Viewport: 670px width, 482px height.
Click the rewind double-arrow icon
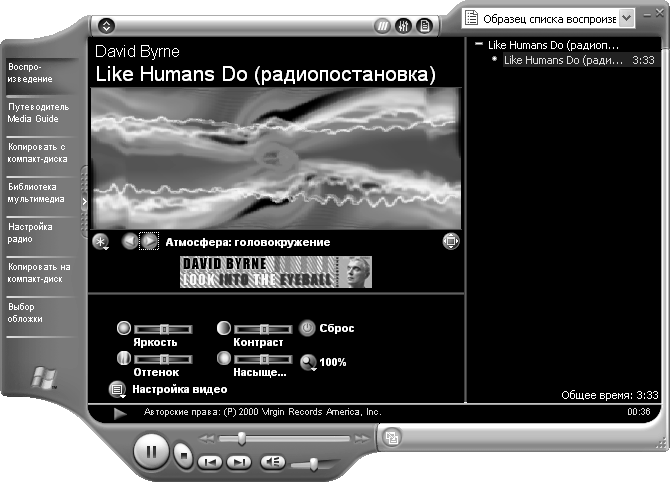[207, 438]
